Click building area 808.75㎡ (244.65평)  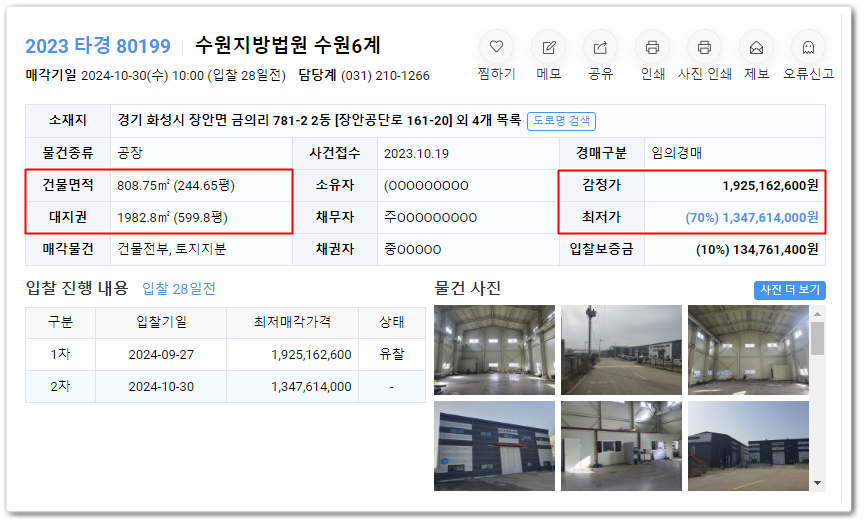click(176, 186)
